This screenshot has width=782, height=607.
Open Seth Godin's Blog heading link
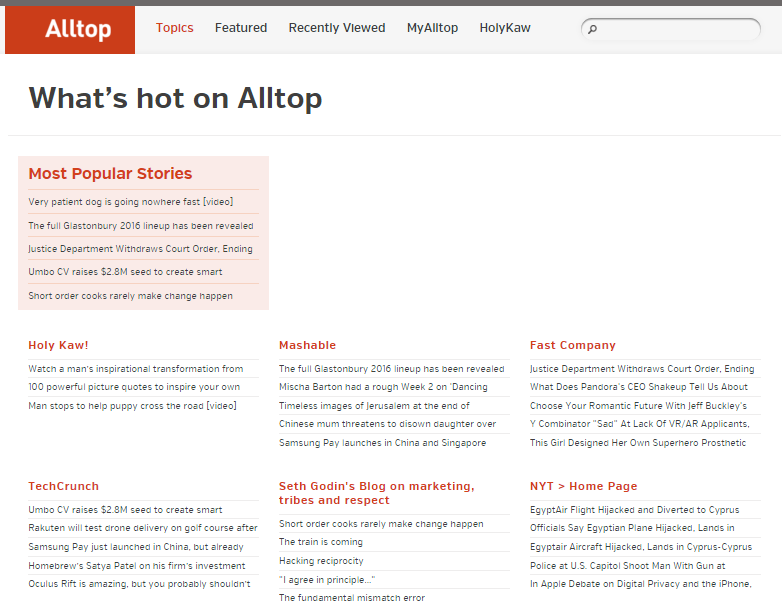click(377, 493)
